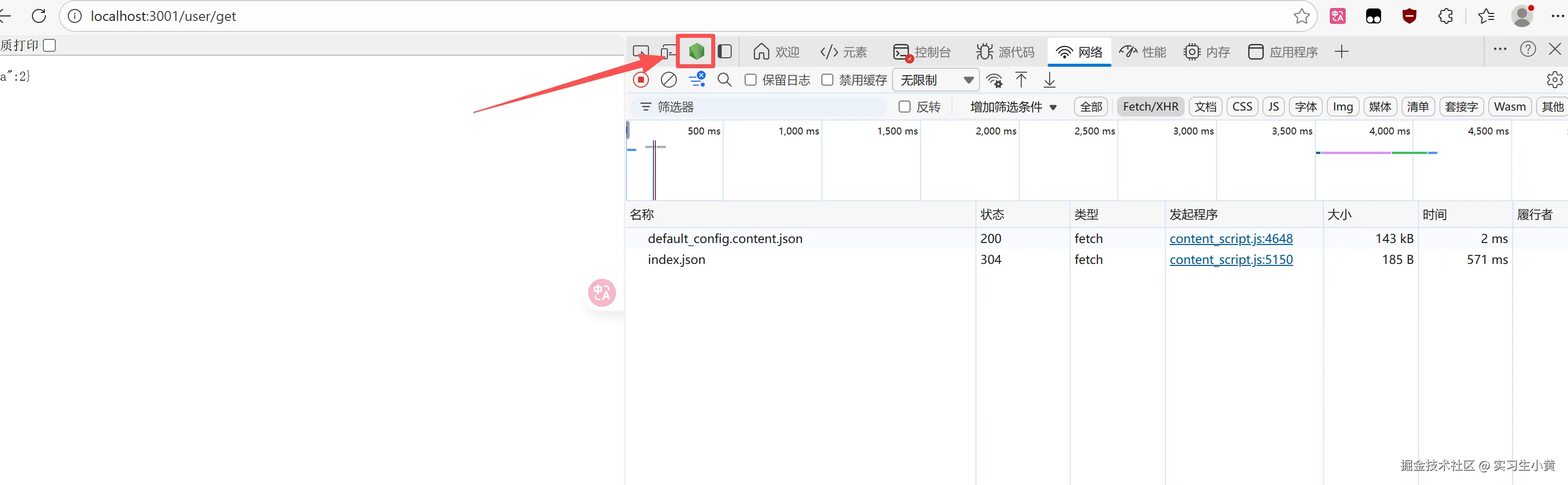The height and width of the screenshot is (485, 1568).
Task: Enable the 禁用缓存 checkbox
Action: coord(827,80)
